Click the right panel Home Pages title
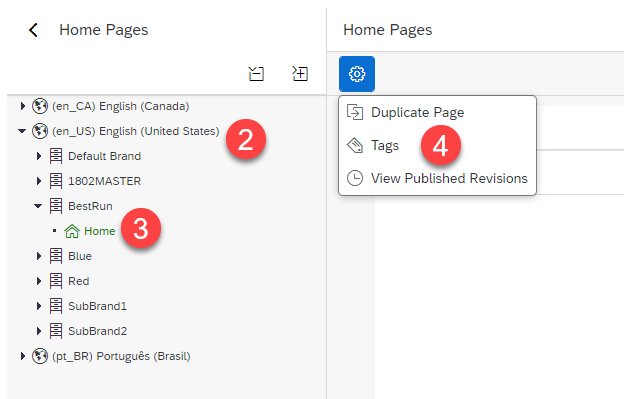 388,30
